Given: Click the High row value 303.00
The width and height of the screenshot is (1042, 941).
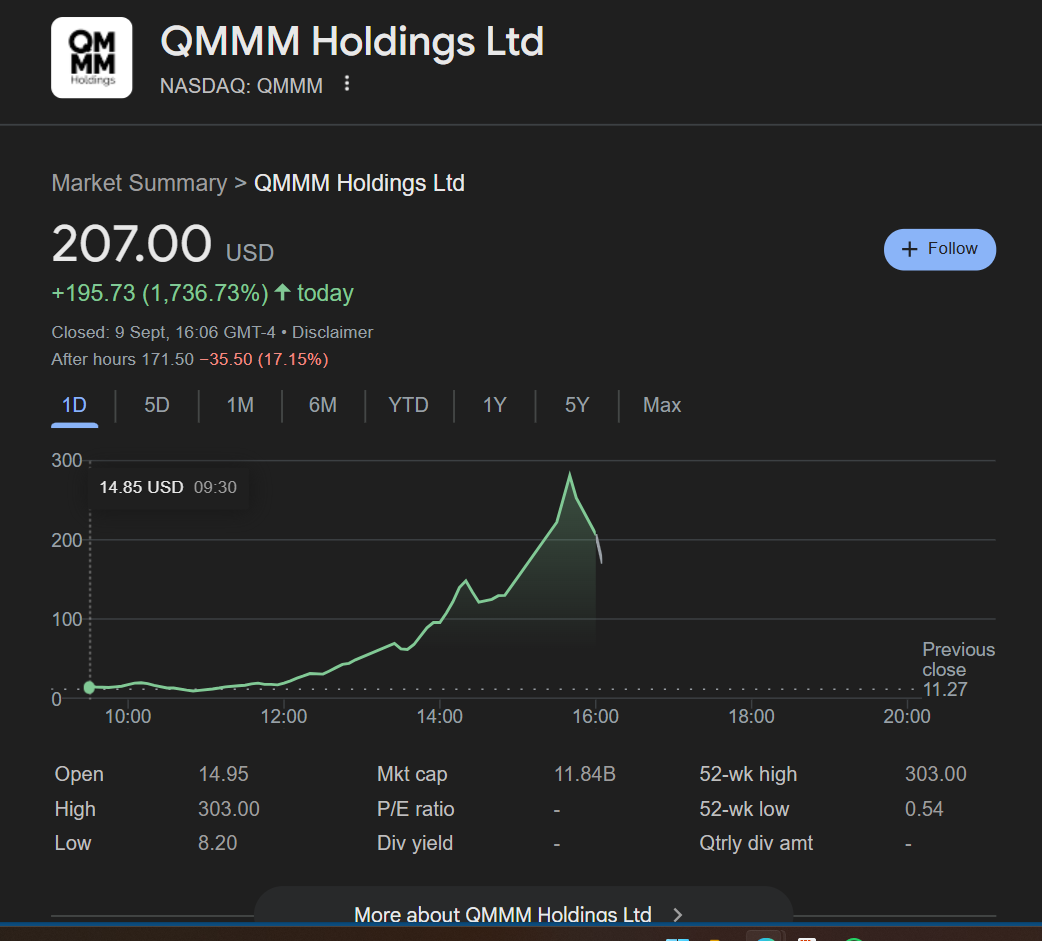Looking at the screenshot, I should click(x=229, y=809).
